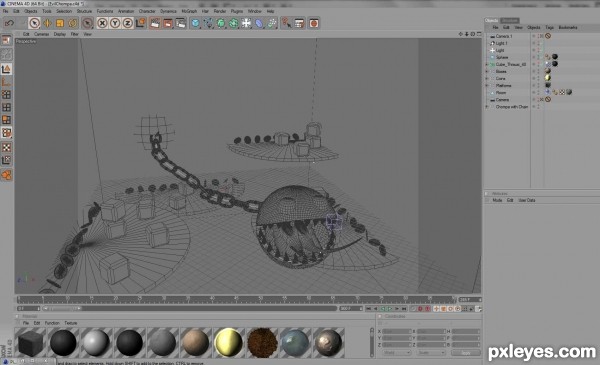Open the Plugins menu

(x=237, y=11)
